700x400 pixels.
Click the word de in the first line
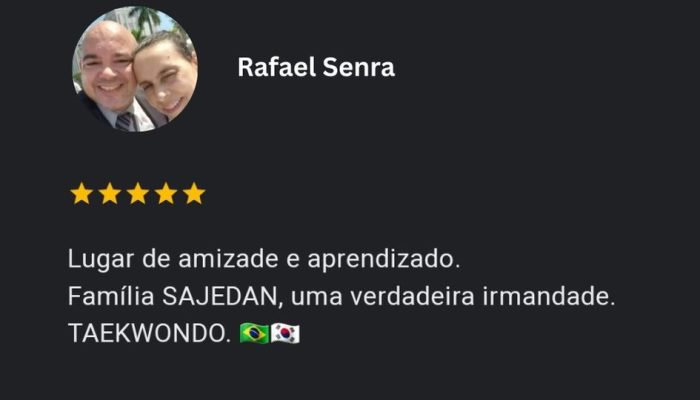coord(156,259)
